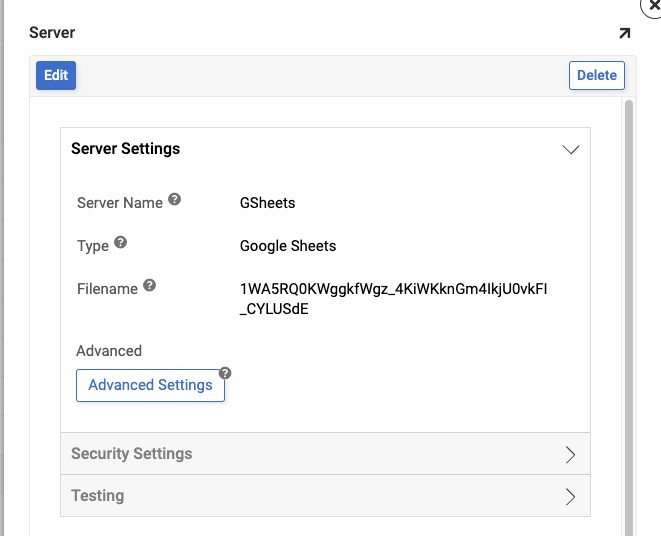The width and height of the screenshot is (661, 536).
Task: Click the Server panel heading text
Action: click(x=52, y=33)
